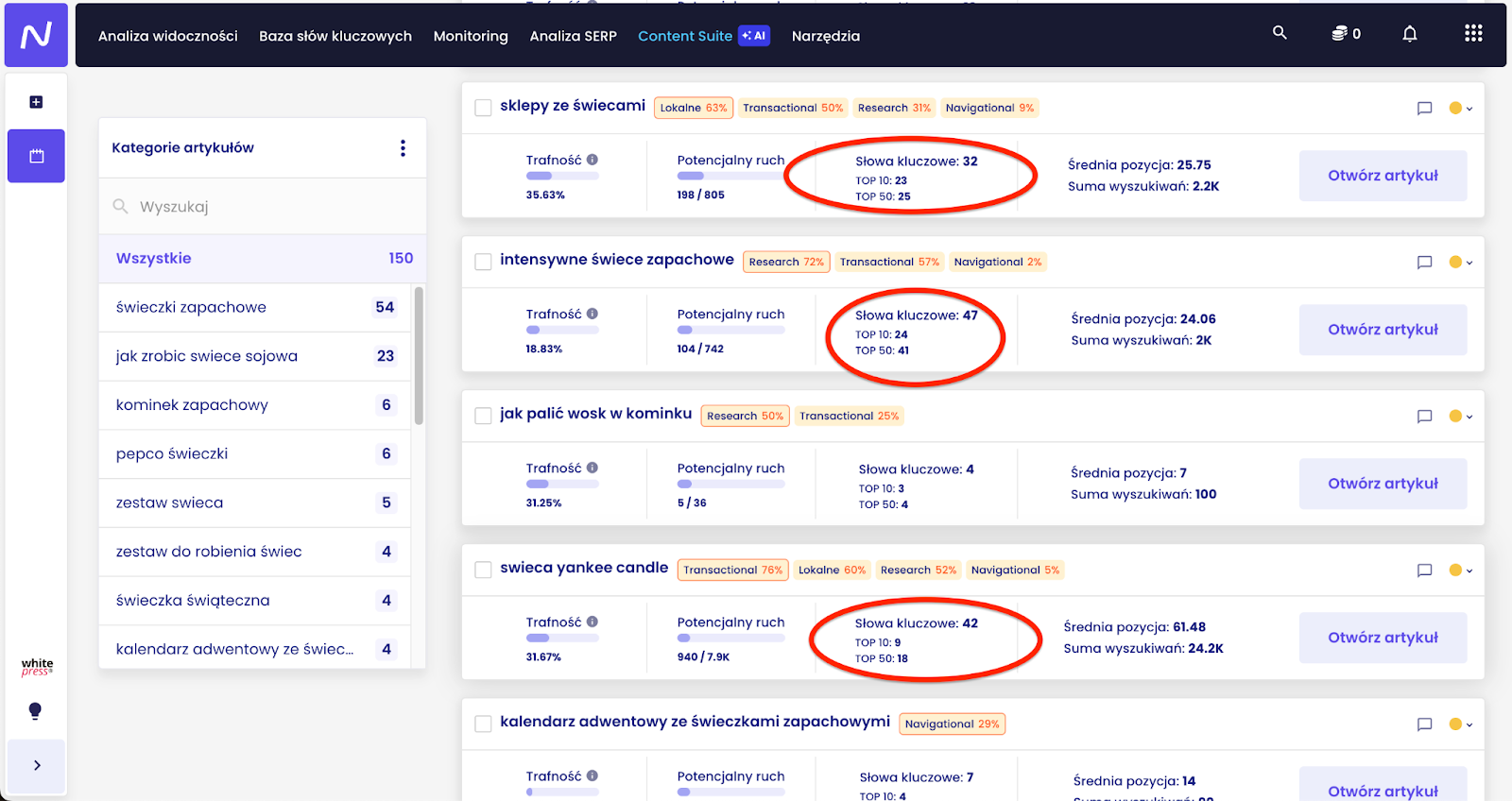
Task: Expand the left sidebar with chevron
Action: (x=37, y=765)
